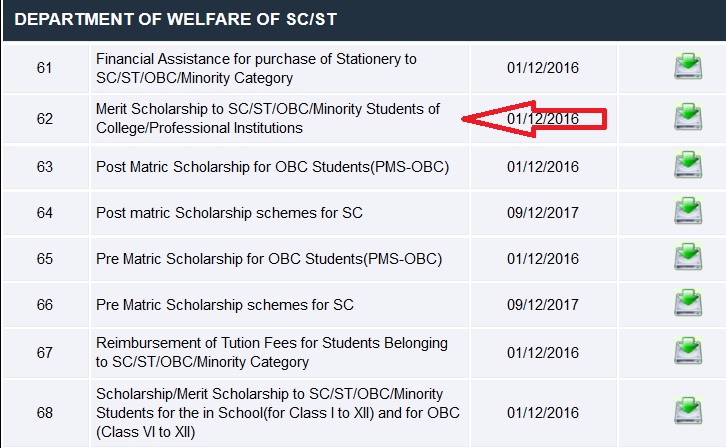Select Pre Matric Scholarship for OBC Students

pyautogui.click(x=268, y=259)
